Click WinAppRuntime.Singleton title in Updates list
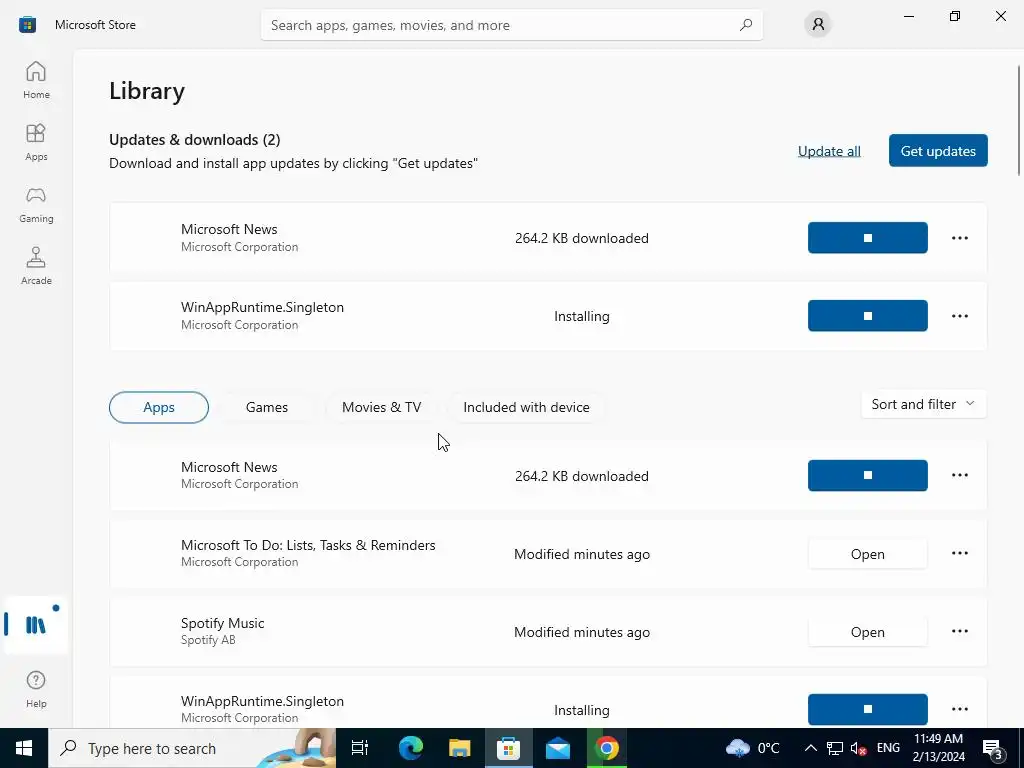This screenshot has height=768, width=1024. [263, 308]
